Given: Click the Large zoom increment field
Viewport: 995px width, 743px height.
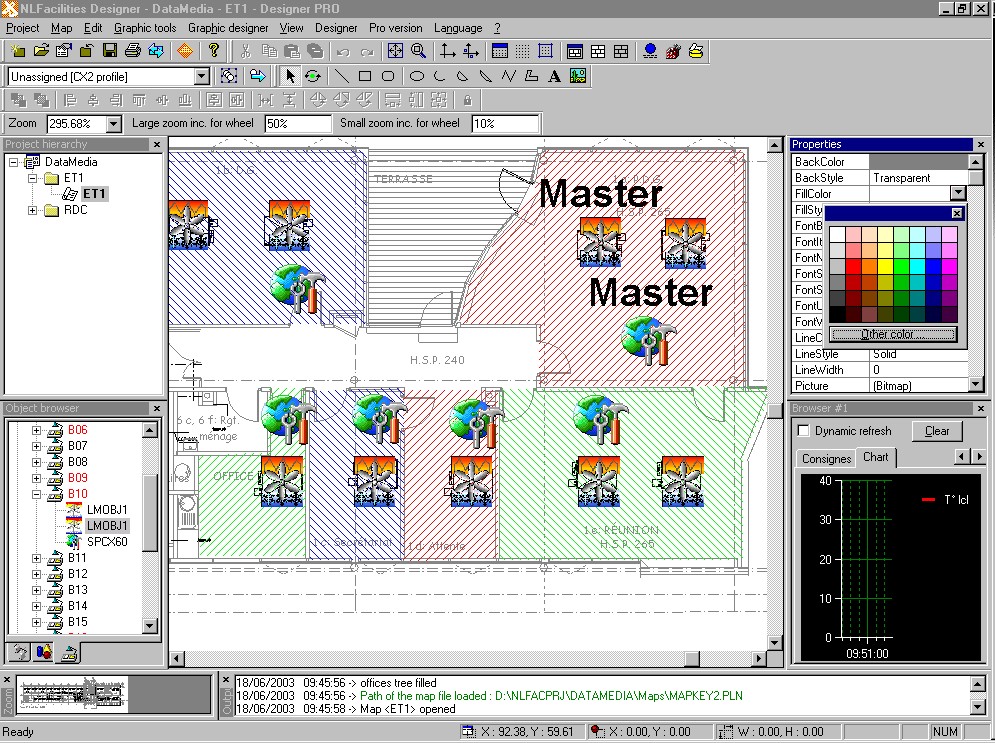Looking at the screenshot, I should coord(297,124).
